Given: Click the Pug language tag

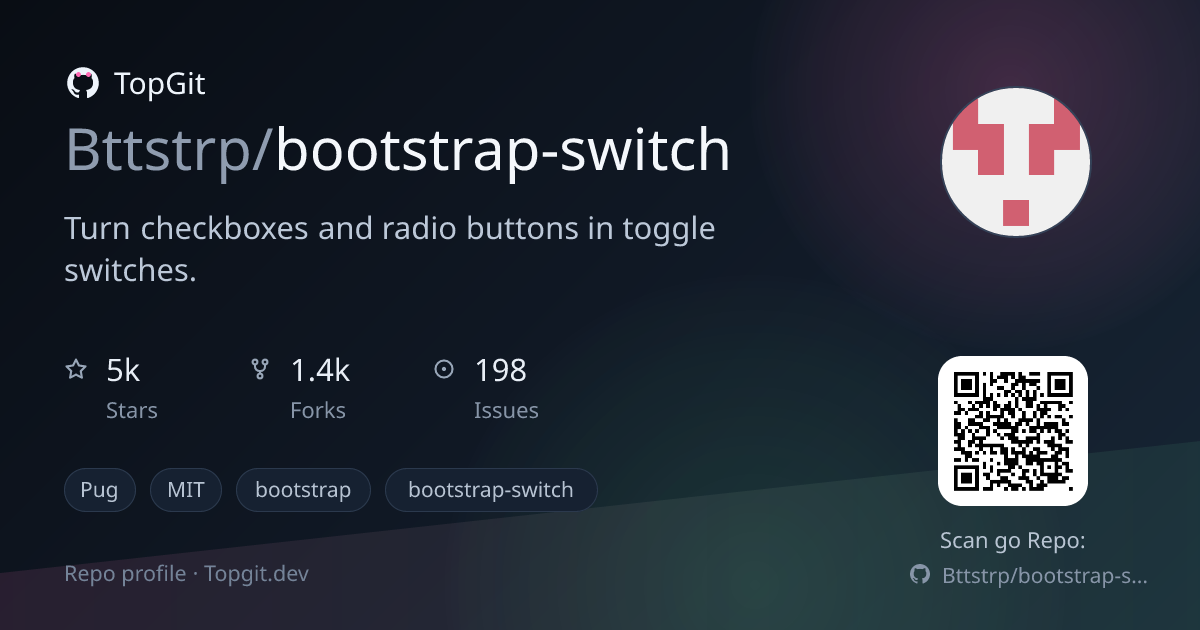Looking at the screenshot, I should (100, 490).
